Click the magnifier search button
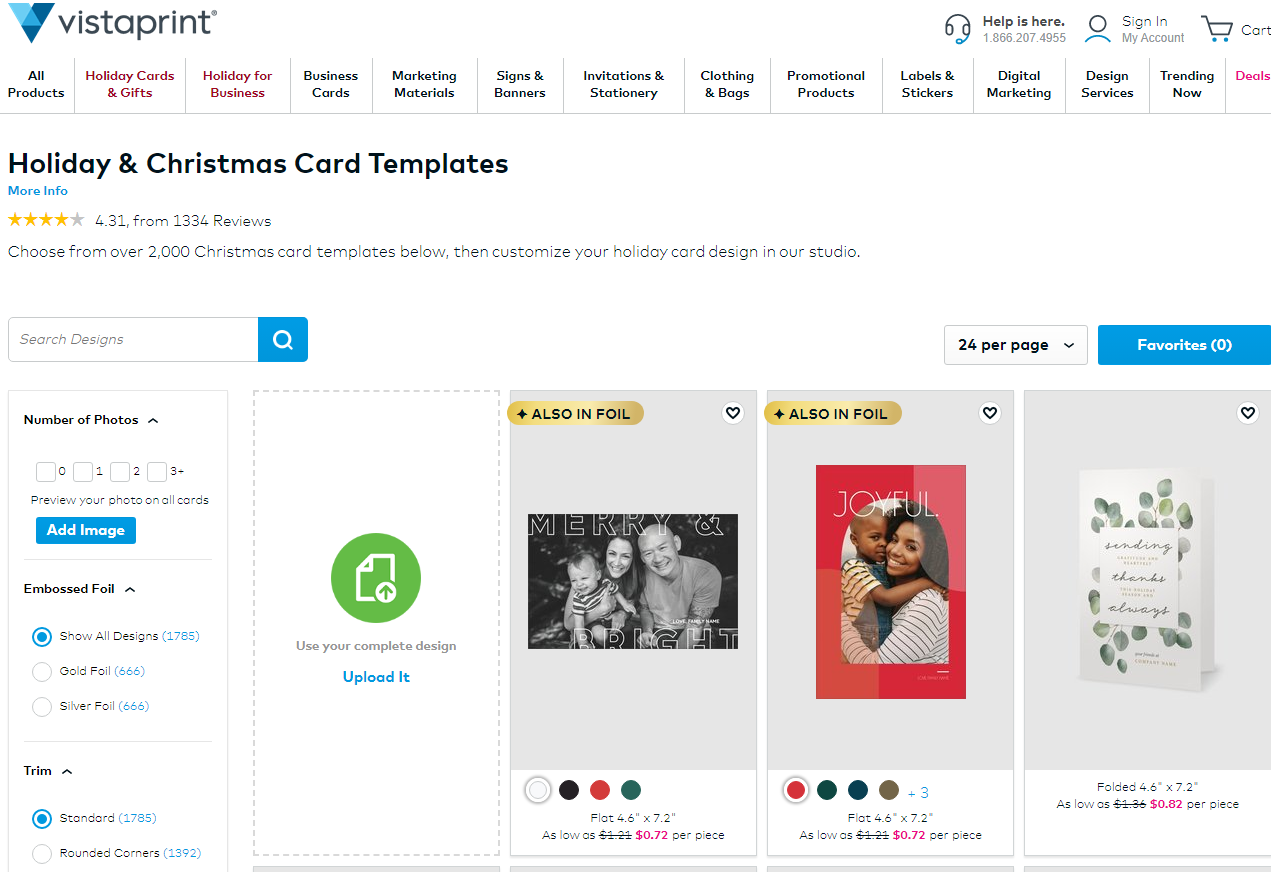The height and width of the screenshot is (872, 1271). pos(283,340)
